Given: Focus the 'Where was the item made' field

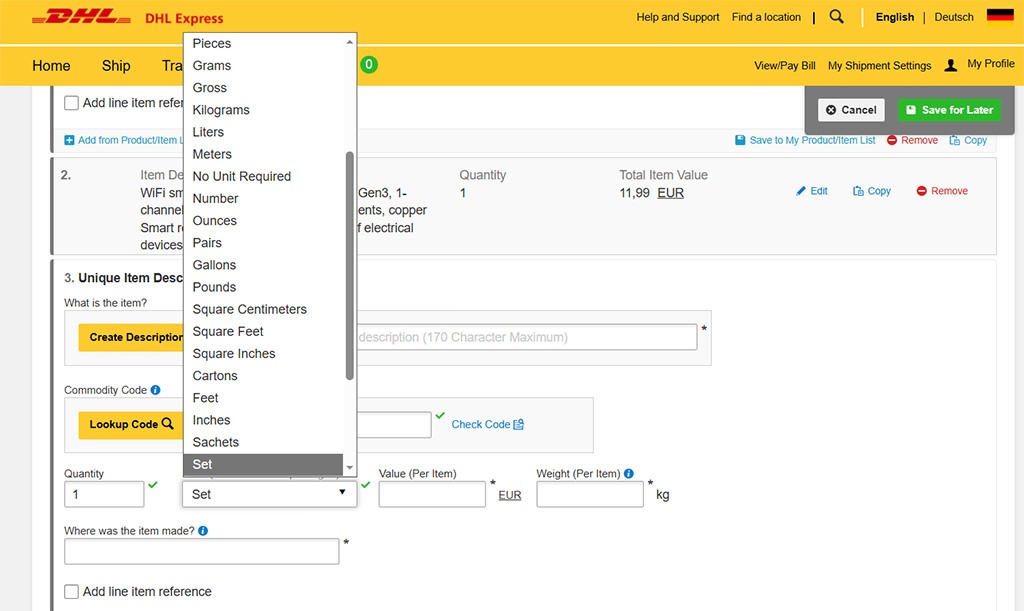Looking at the screenshot, I should [x=201, y=552].
